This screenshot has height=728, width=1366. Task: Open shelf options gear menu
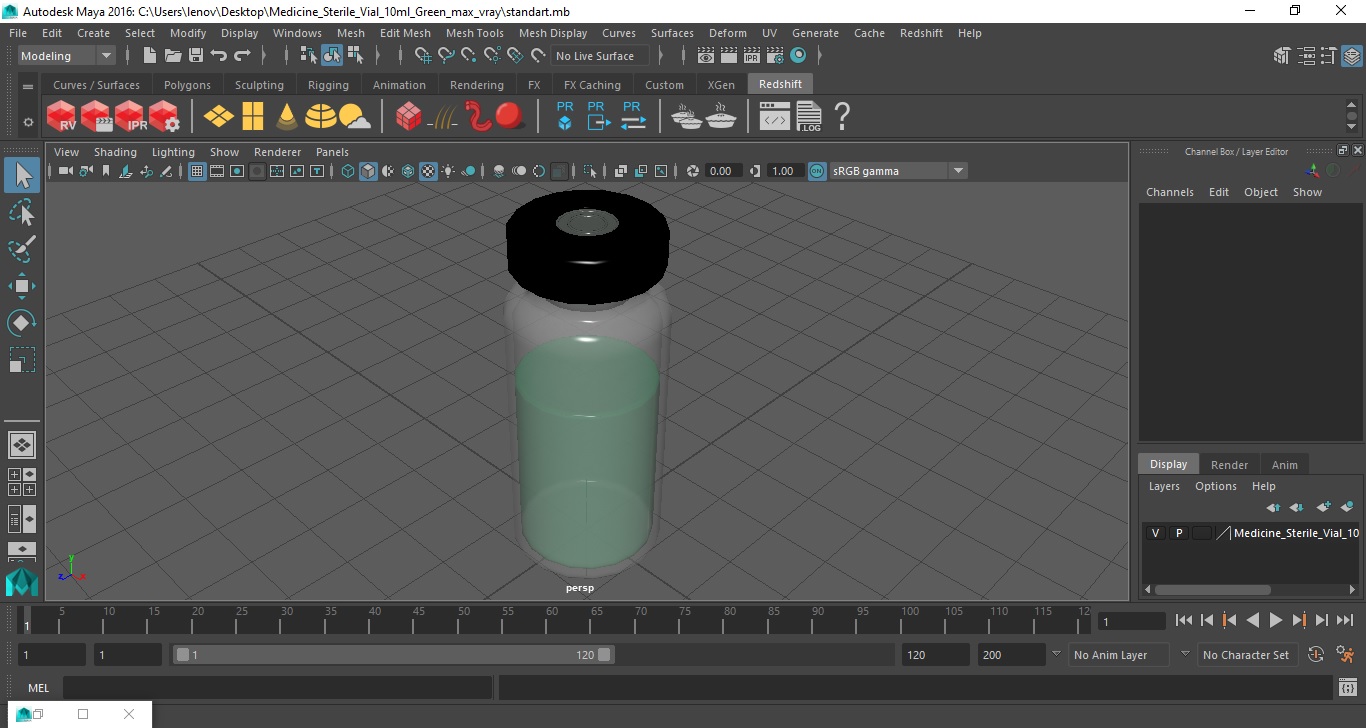click(28, 122)
